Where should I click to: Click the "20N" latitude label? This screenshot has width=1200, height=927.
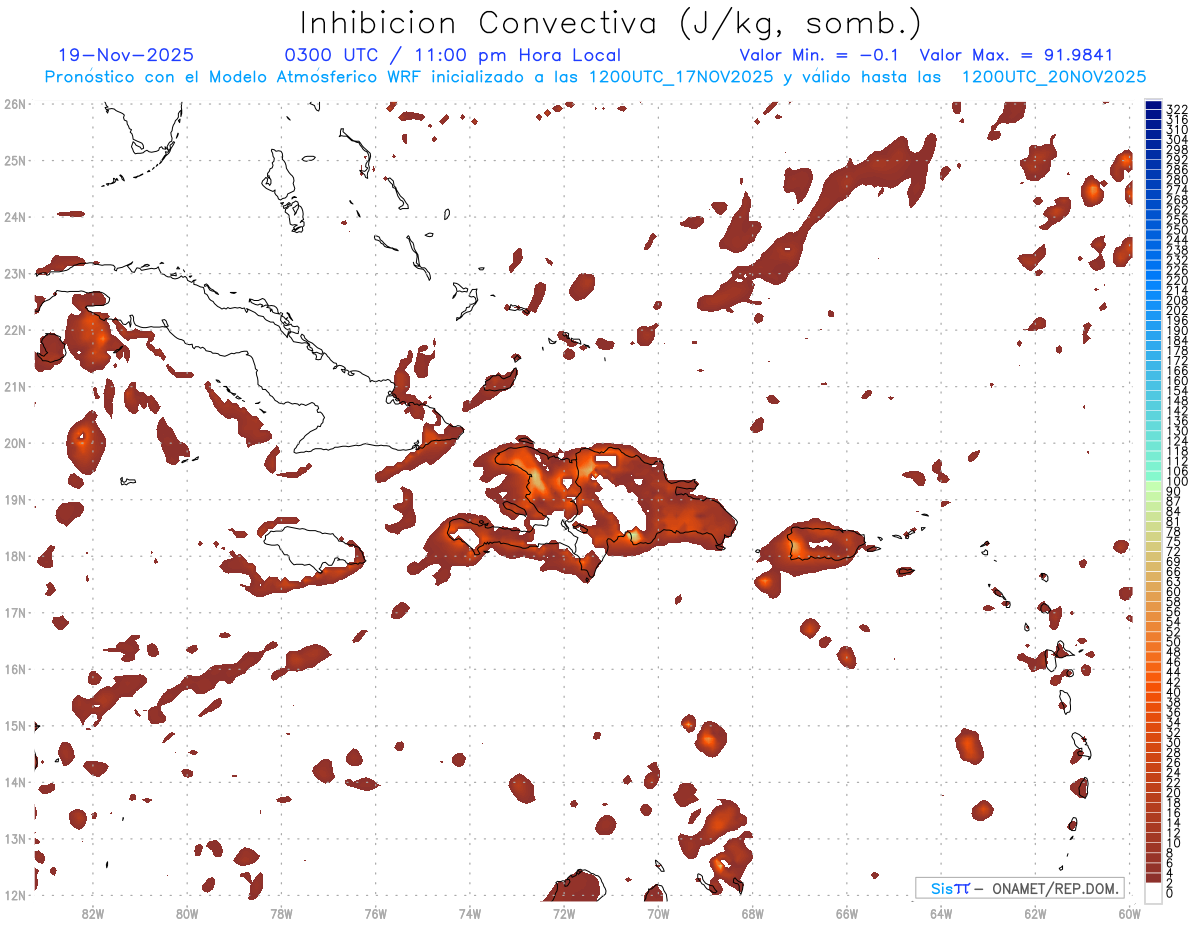(15, 443)
